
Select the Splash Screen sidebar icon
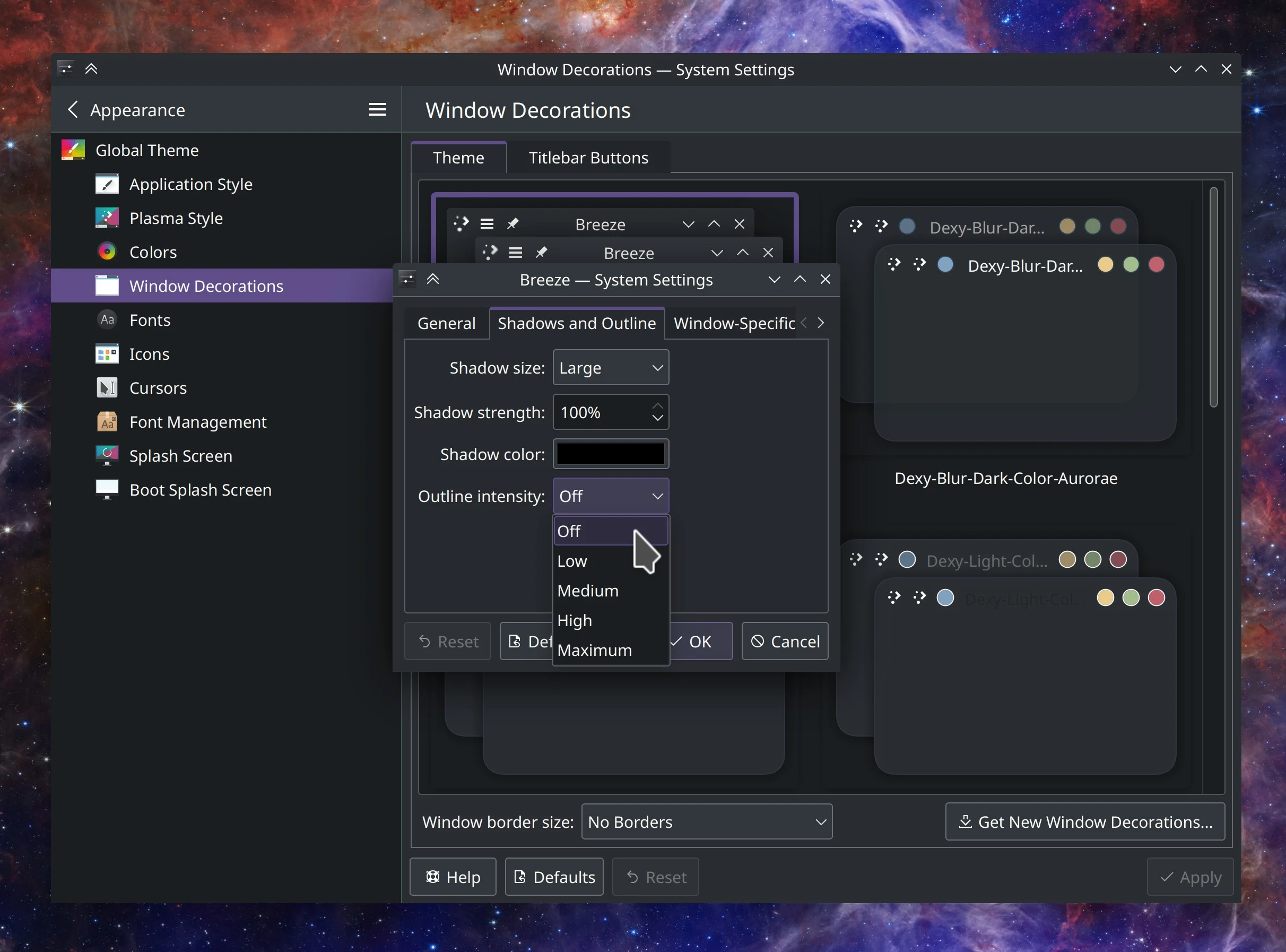[107, 455]
